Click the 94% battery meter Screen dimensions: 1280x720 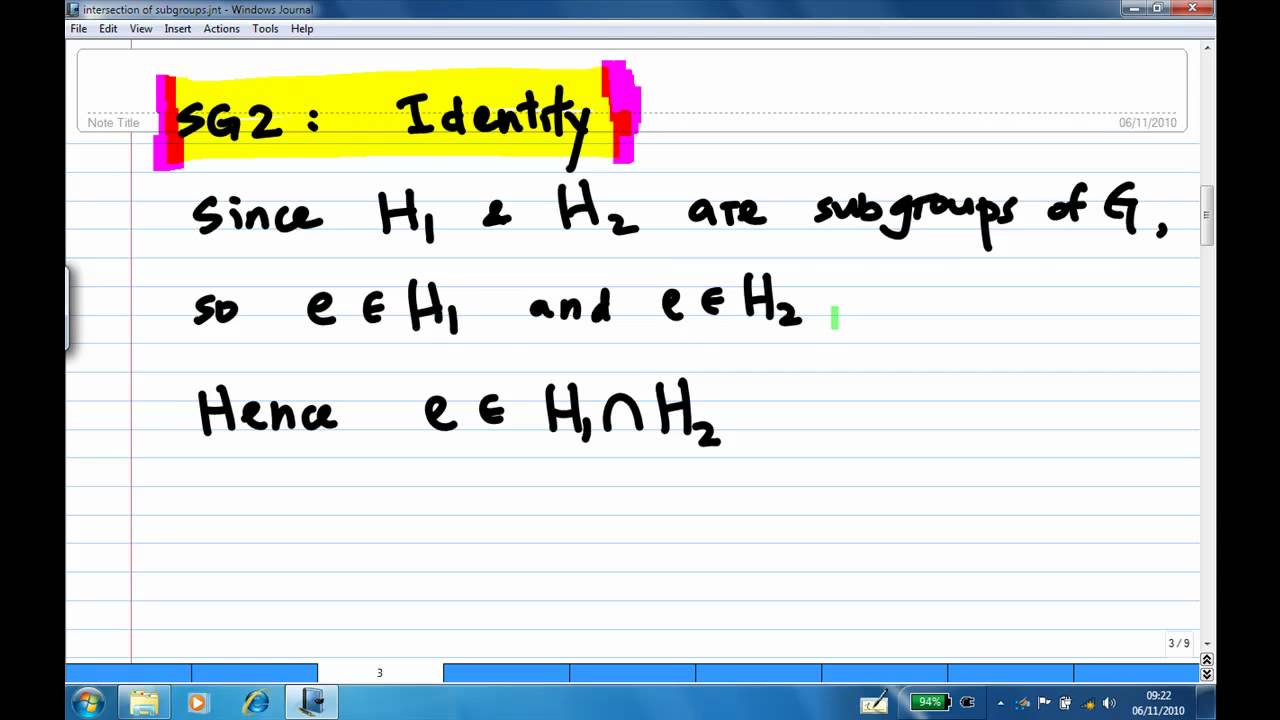[930, 702]
